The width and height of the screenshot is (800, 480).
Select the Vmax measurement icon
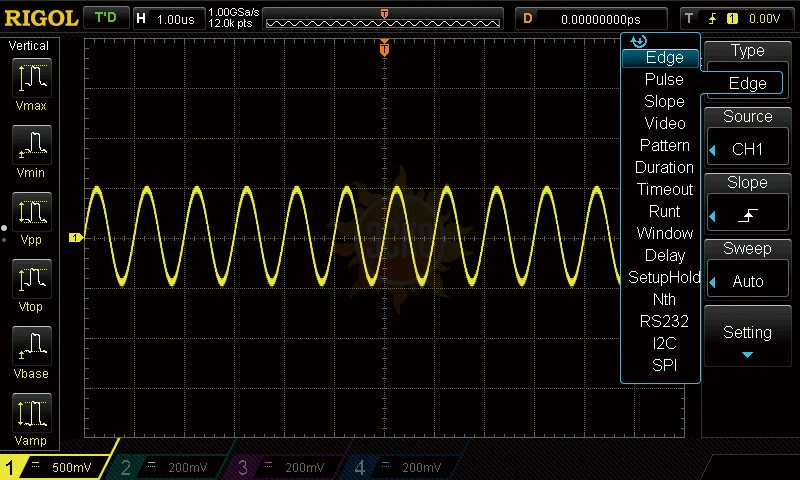tap(32, 78)
